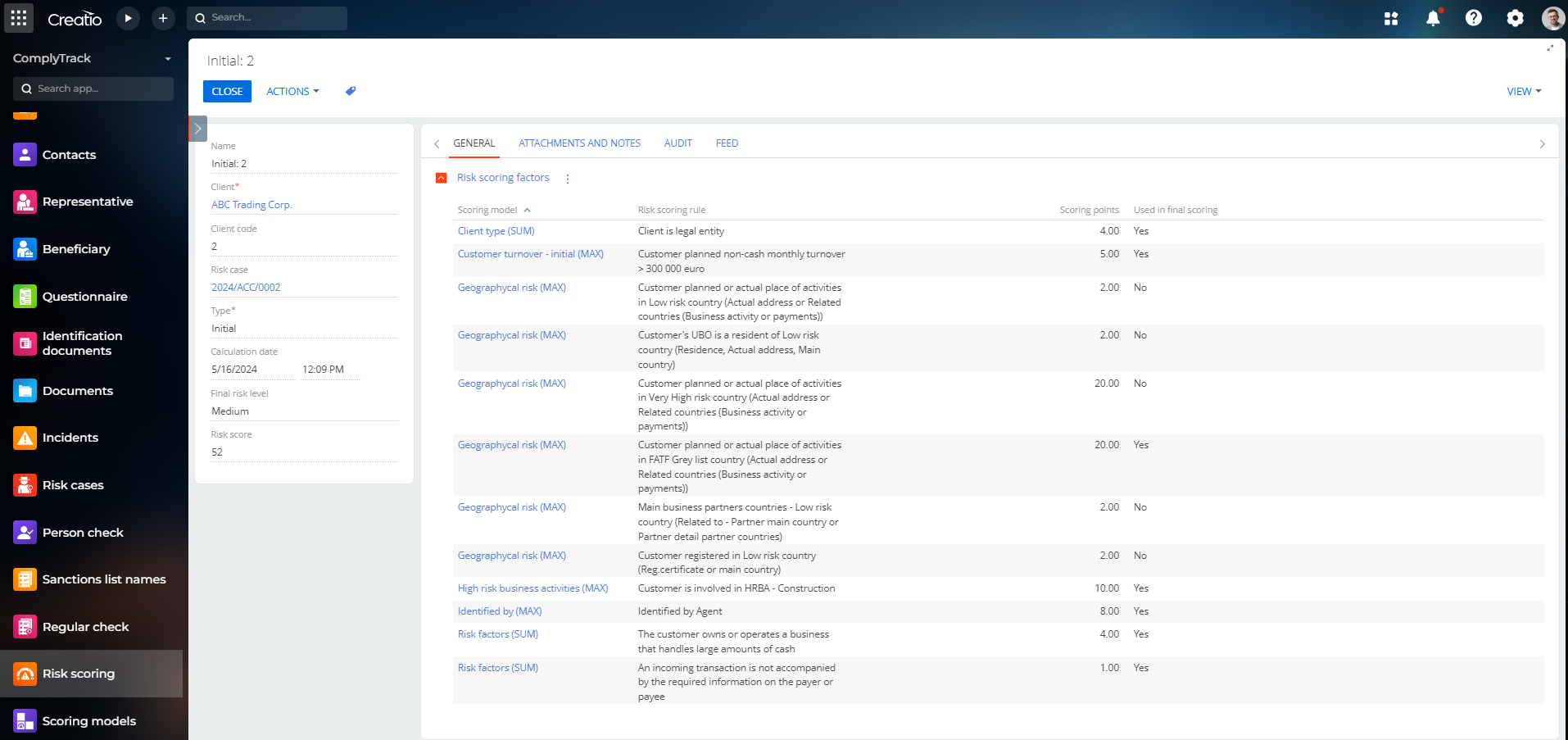Open the Person check section

click(x=83, y=532)
